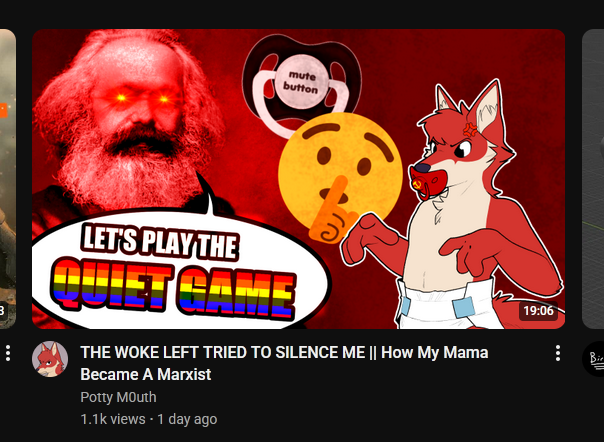
Task: Click the '1.1k views' metadata text
Action: click(113, 419)
